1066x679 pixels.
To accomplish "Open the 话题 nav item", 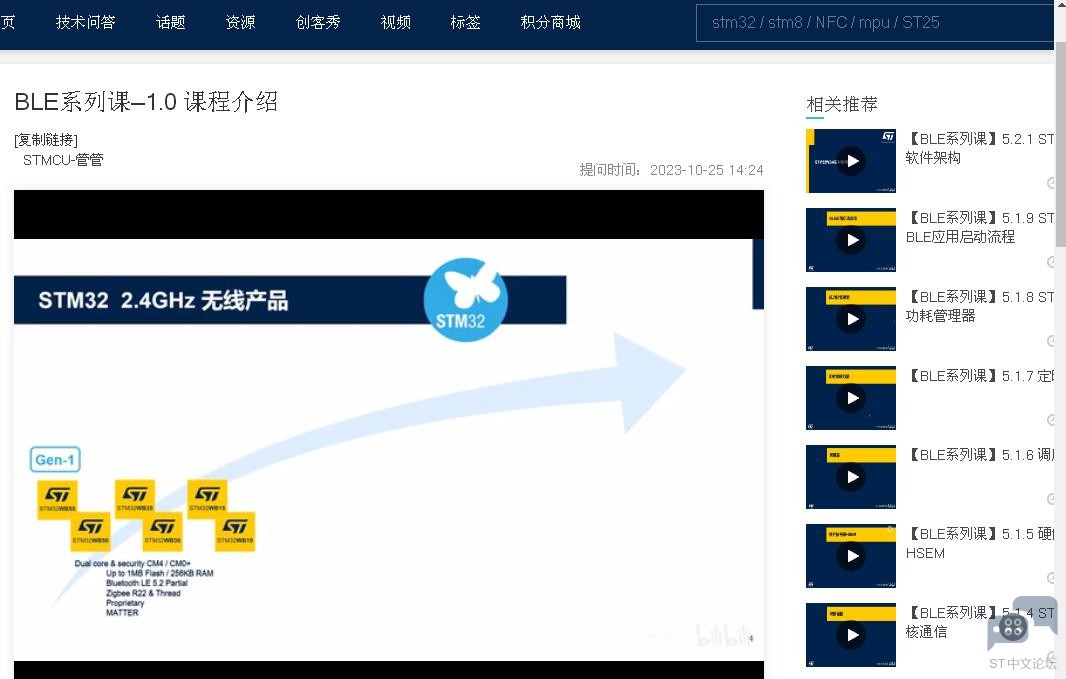I will [171, 22].
